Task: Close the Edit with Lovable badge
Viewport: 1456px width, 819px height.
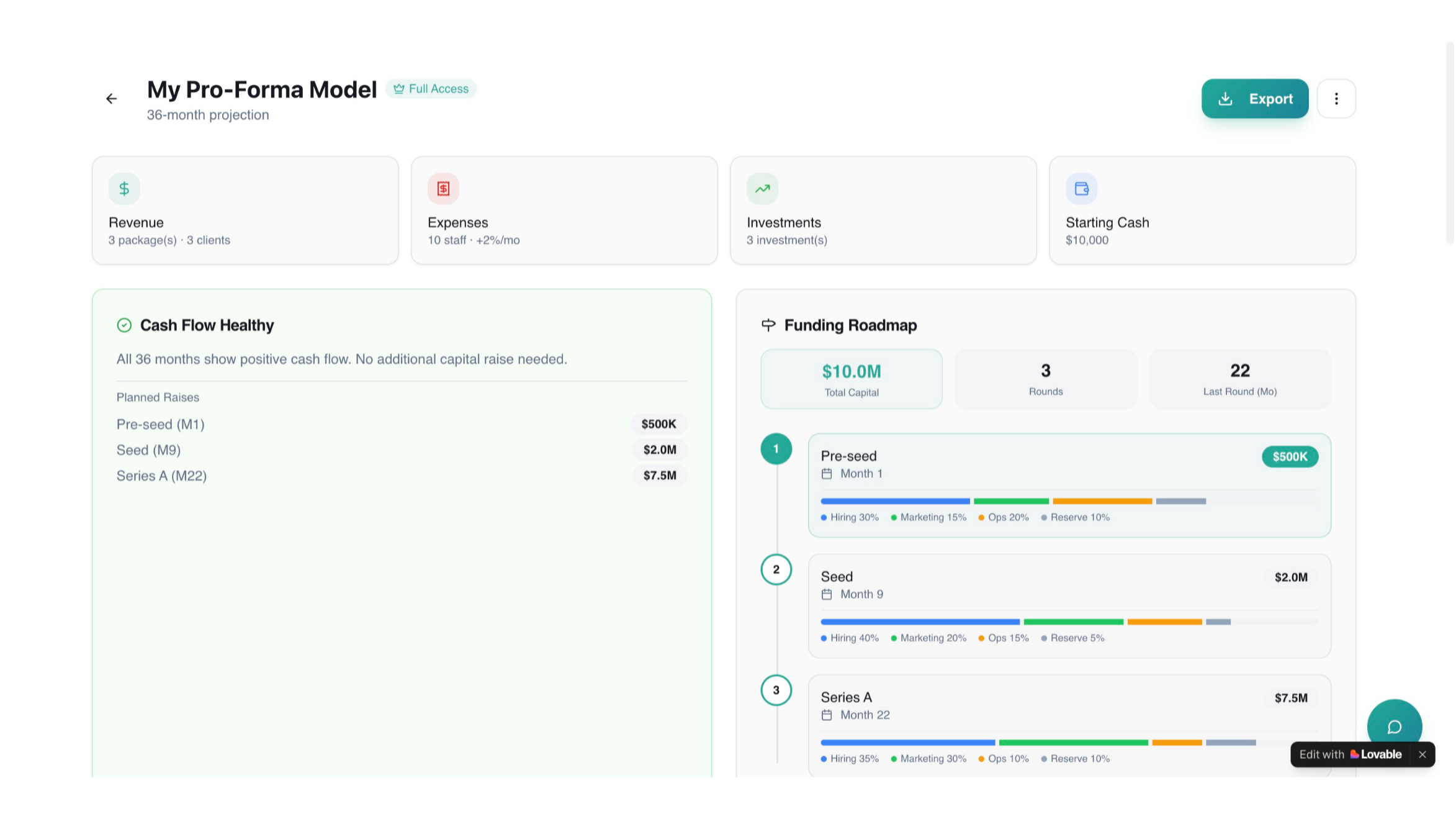Action: pos(1422,754)
